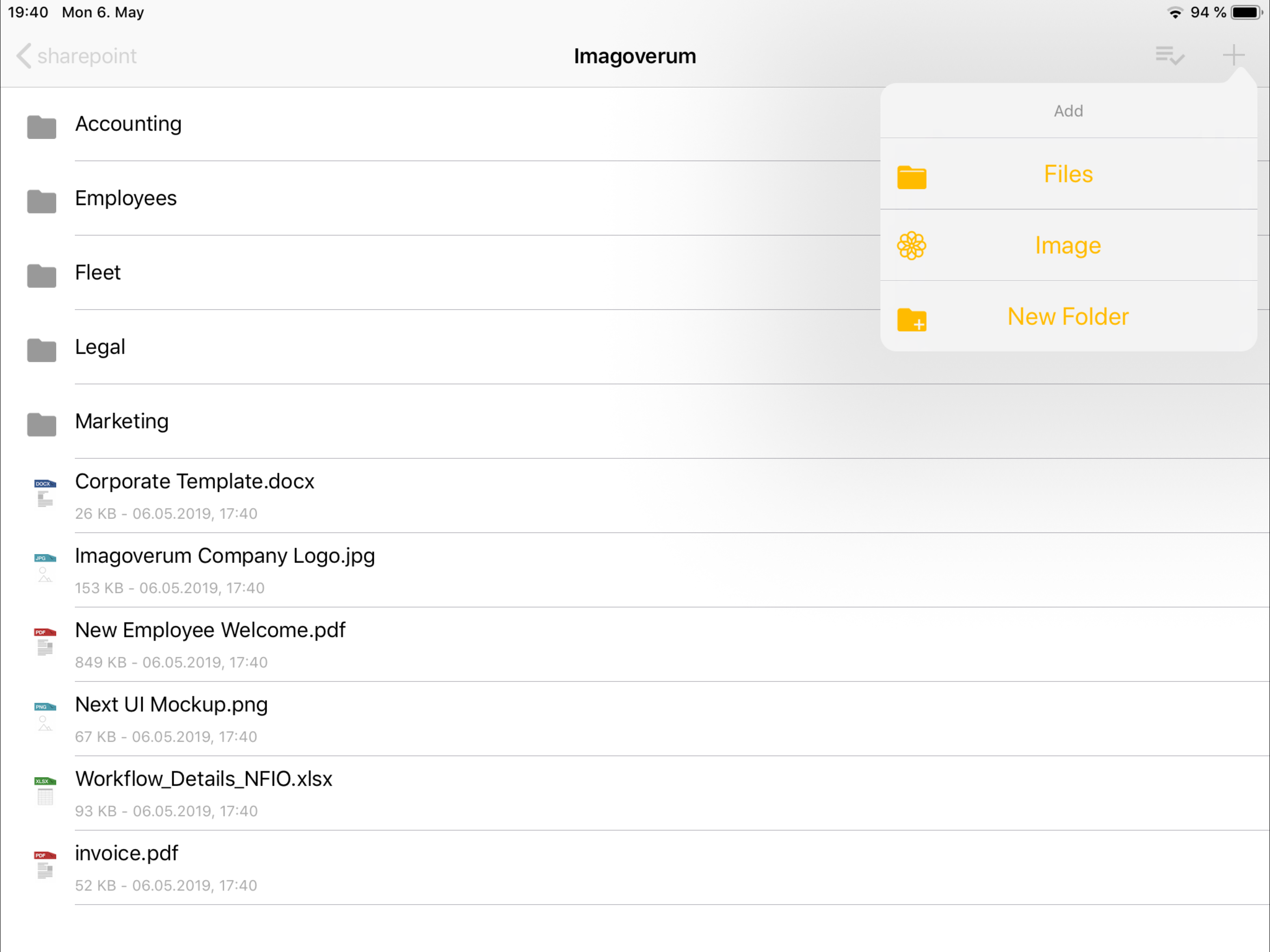The width and height of the screenshot is (1270, 952).
Task: Select New Folder menu option
Action: pyautogui.click(x=1068, y=317)
